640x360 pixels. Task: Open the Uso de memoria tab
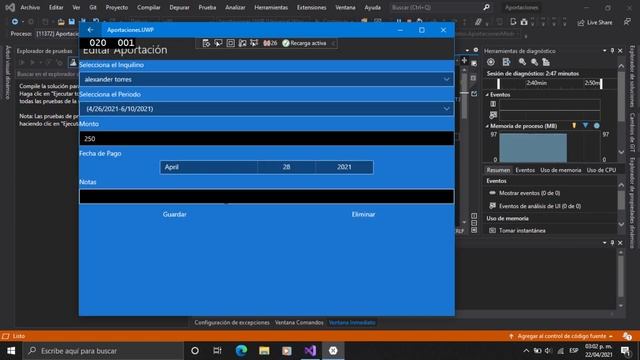[x=560, y=170]
